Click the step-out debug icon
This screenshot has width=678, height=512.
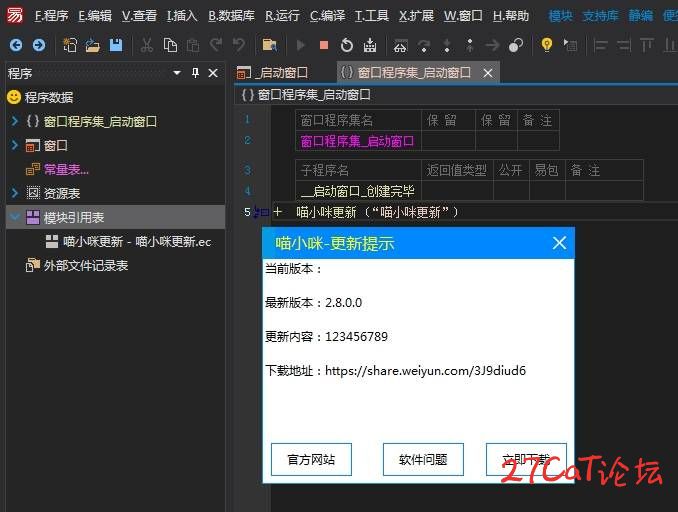tap(470, 45)
